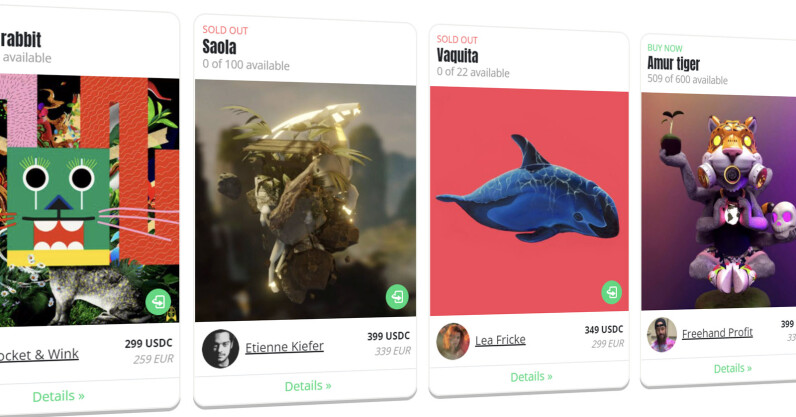Visit artist Etienne Kiefer's profile link
The height and width of the screenshot is (417, 796).
(x=284, y=347)
